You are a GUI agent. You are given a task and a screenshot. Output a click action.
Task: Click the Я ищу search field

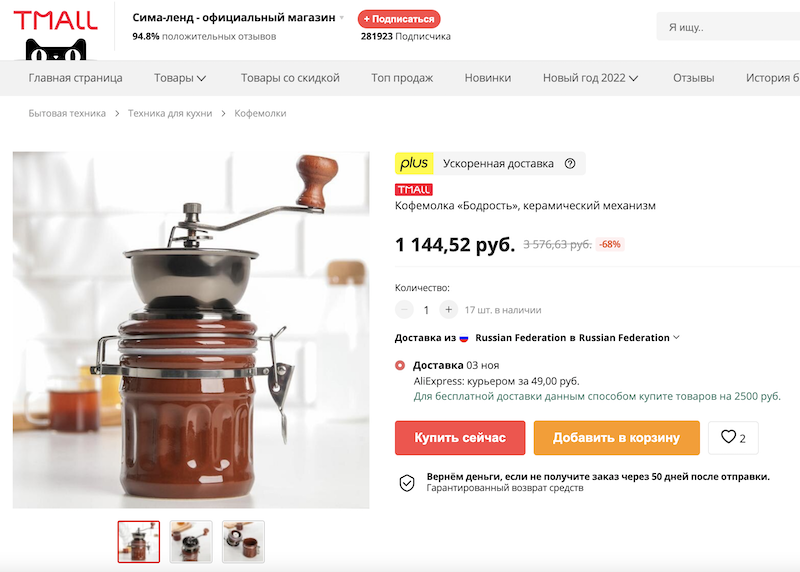[728, 27]
